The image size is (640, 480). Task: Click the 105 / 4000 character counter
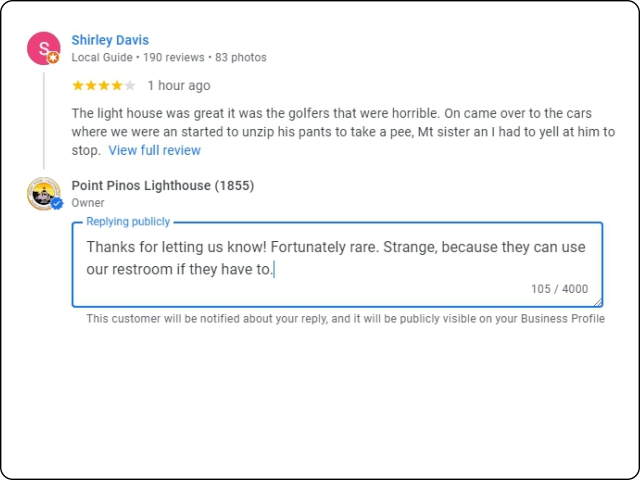pos(559,289)
